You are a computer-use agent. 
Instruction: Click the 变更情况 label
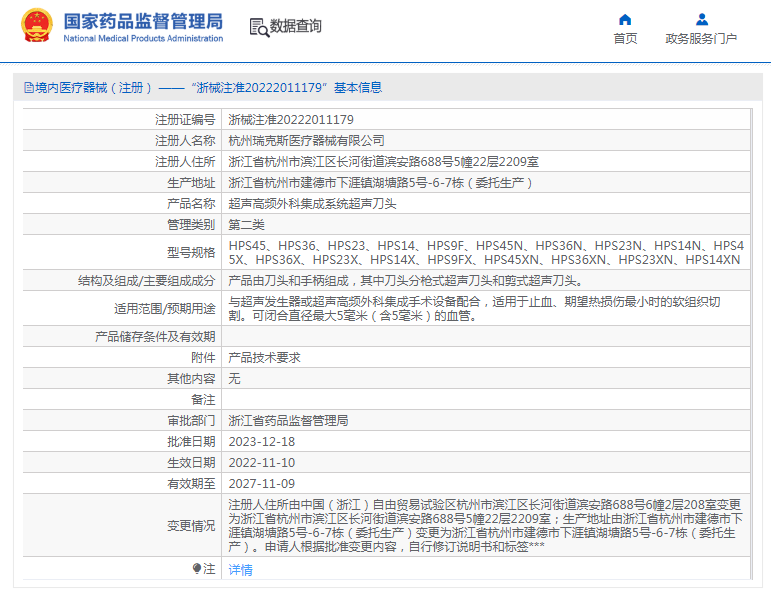(x=191, y=526)
